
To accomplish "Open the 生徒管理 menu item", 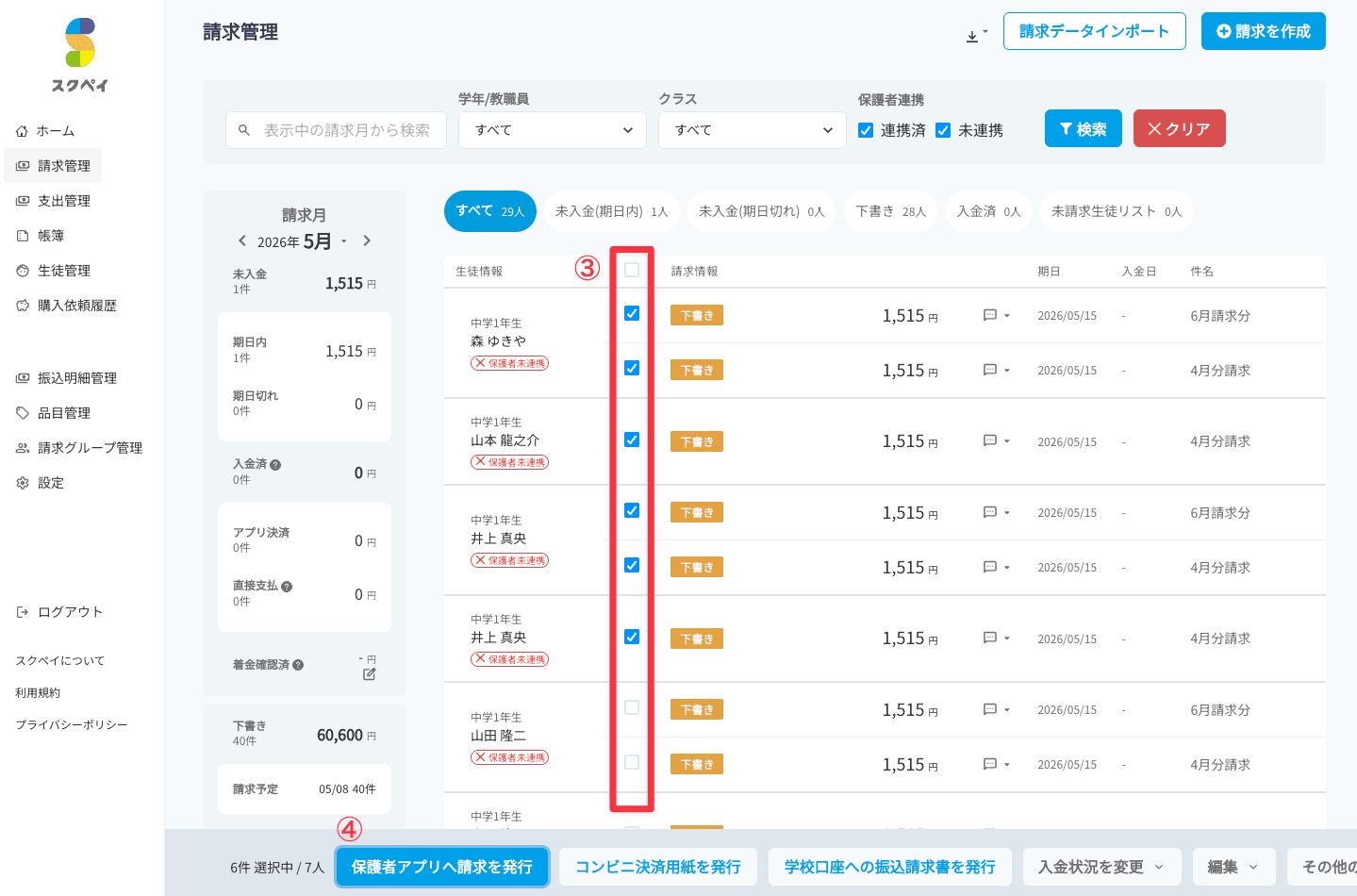I will click(54, 271).
